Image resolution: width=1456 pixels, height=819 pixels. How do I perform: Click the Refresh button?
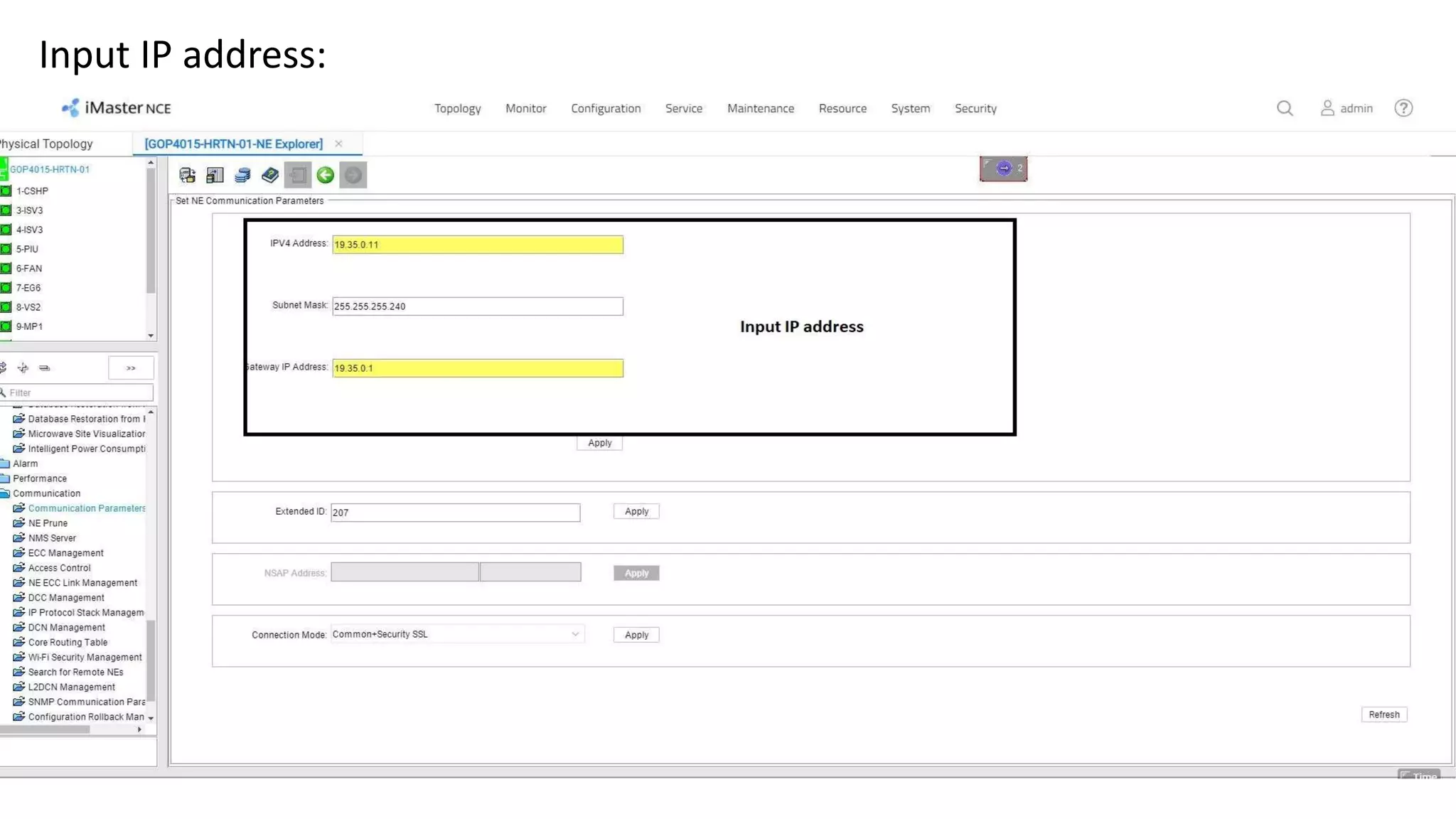1383,714
